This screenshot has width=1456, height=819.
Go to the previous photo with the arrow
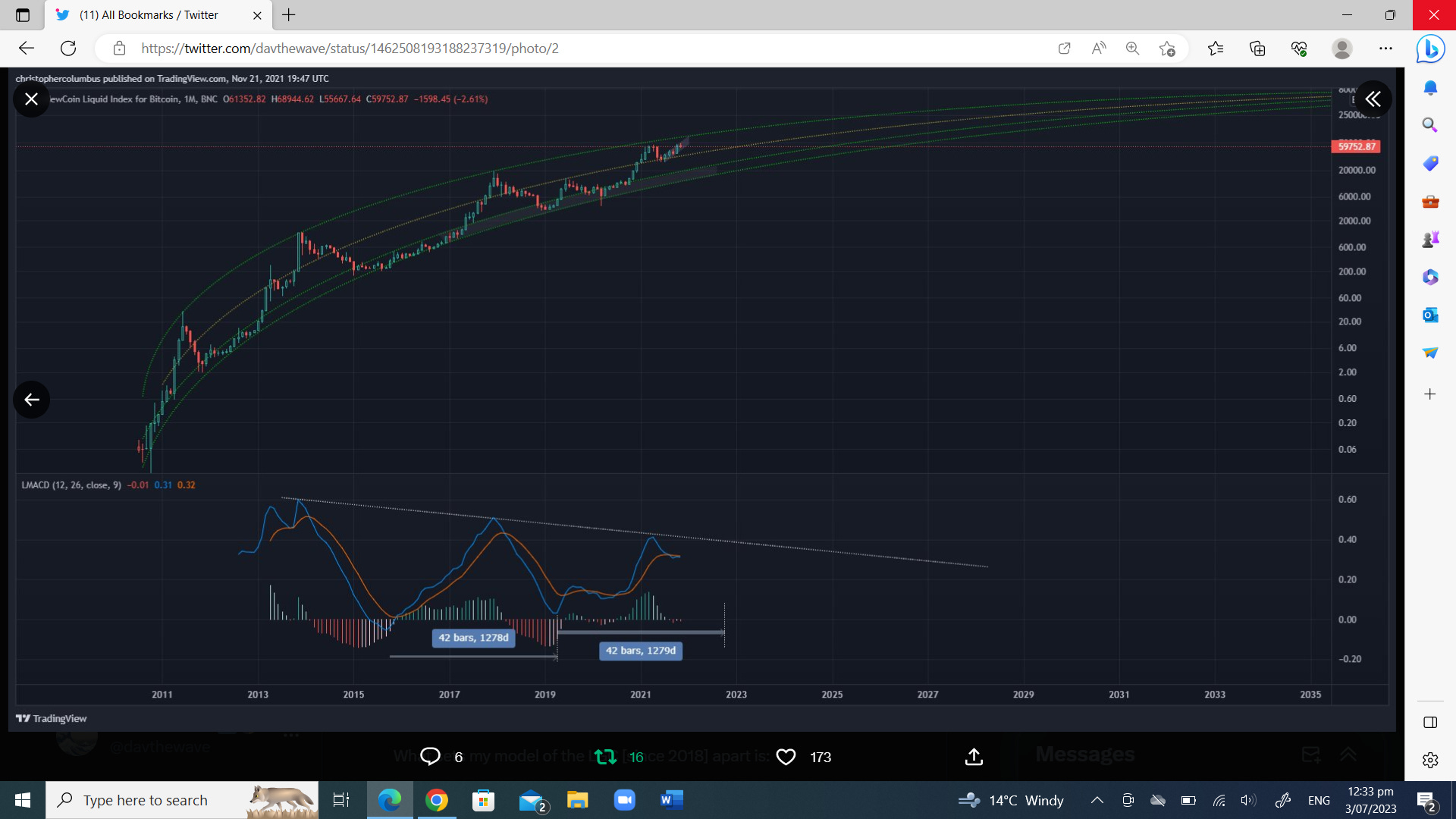click(31, 399)
